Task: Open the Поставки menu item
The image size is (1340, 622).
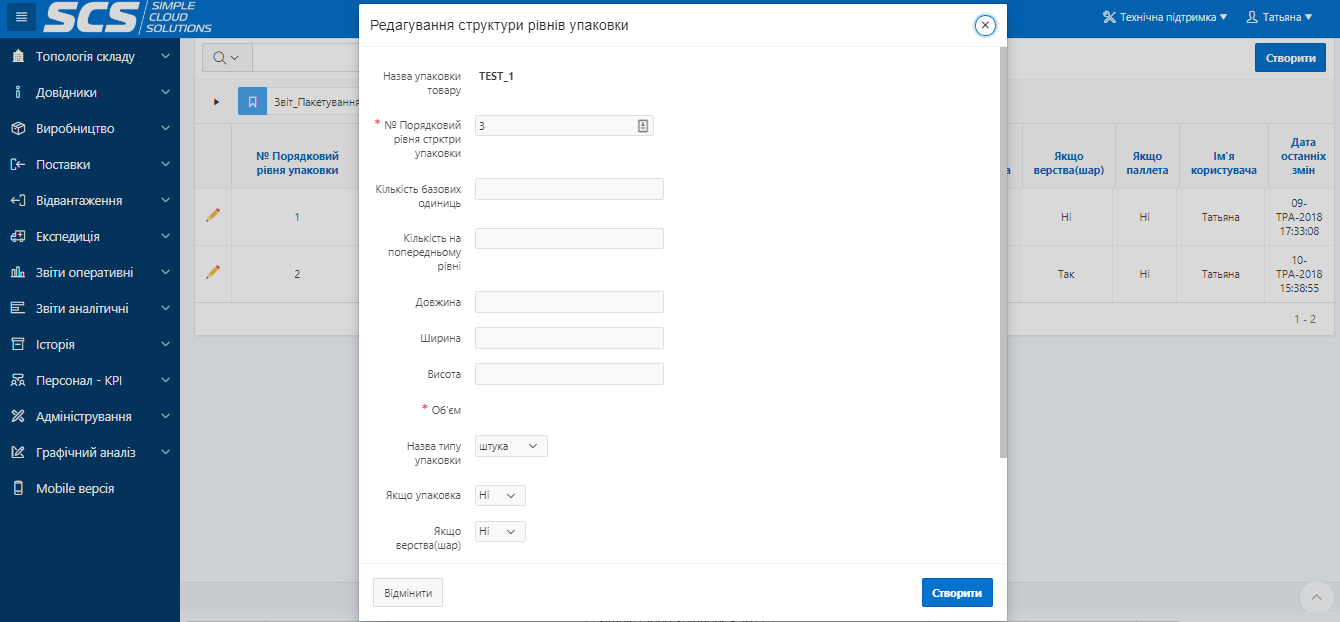Action: pos(90,165)
